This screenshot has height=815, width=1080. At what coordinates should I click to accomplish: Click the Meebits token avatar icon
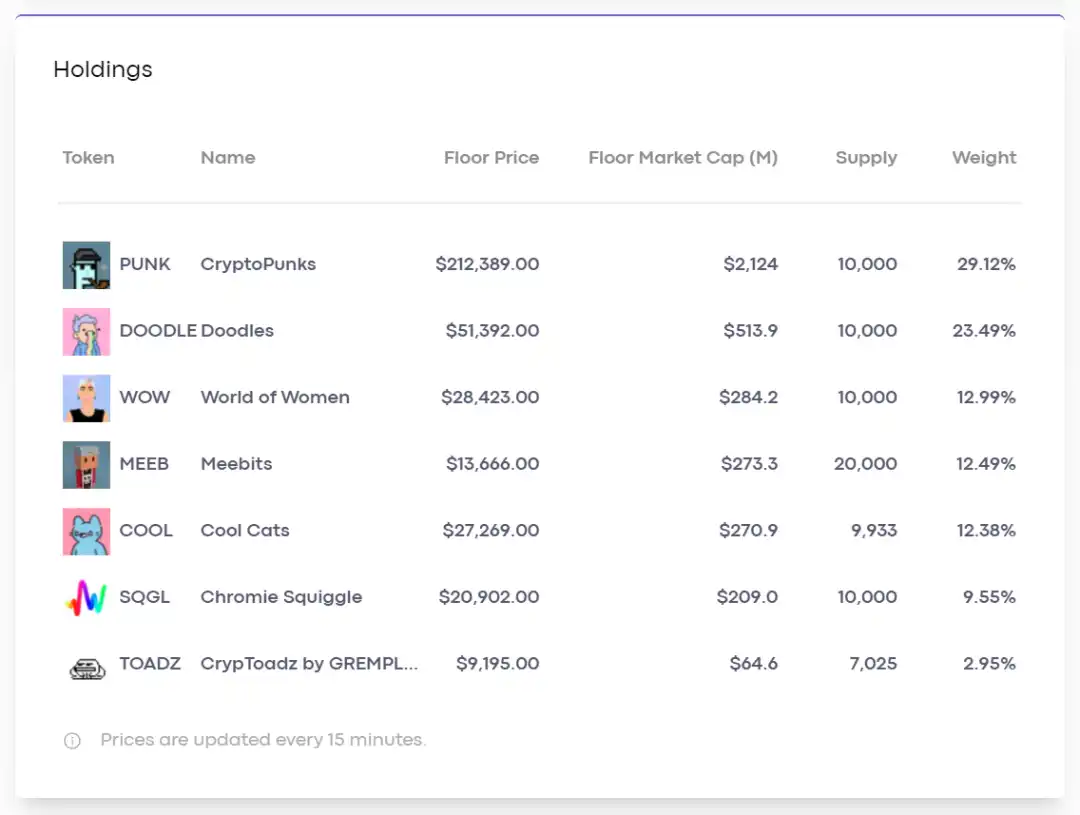click(86, 464)
